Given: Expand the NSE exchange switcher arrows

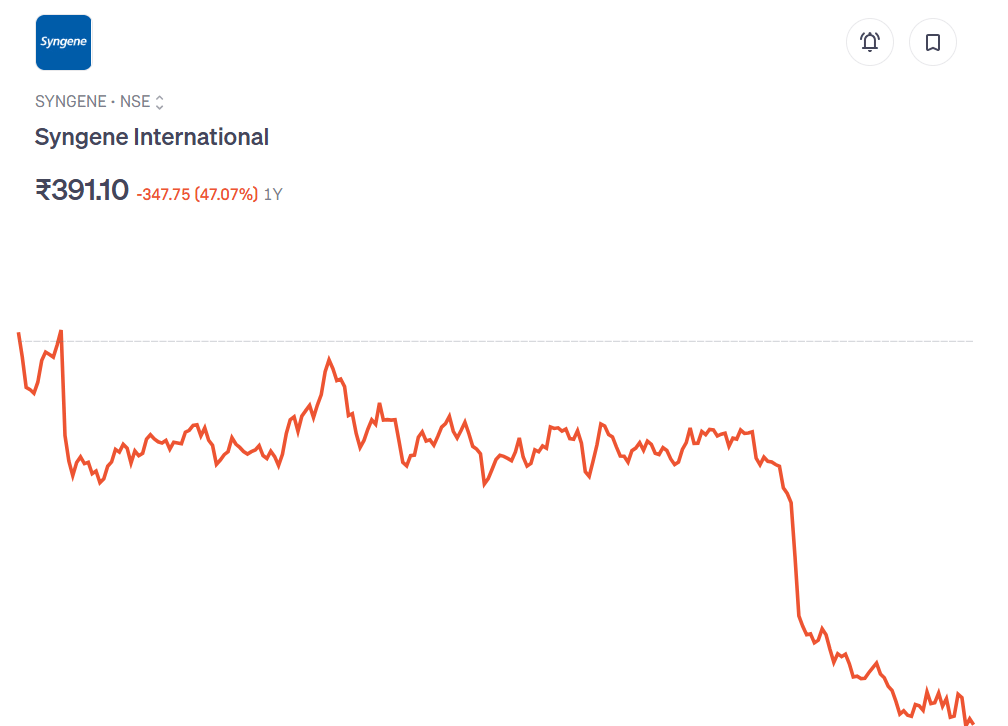Looking at the screenshot, I should pos(159,102).
